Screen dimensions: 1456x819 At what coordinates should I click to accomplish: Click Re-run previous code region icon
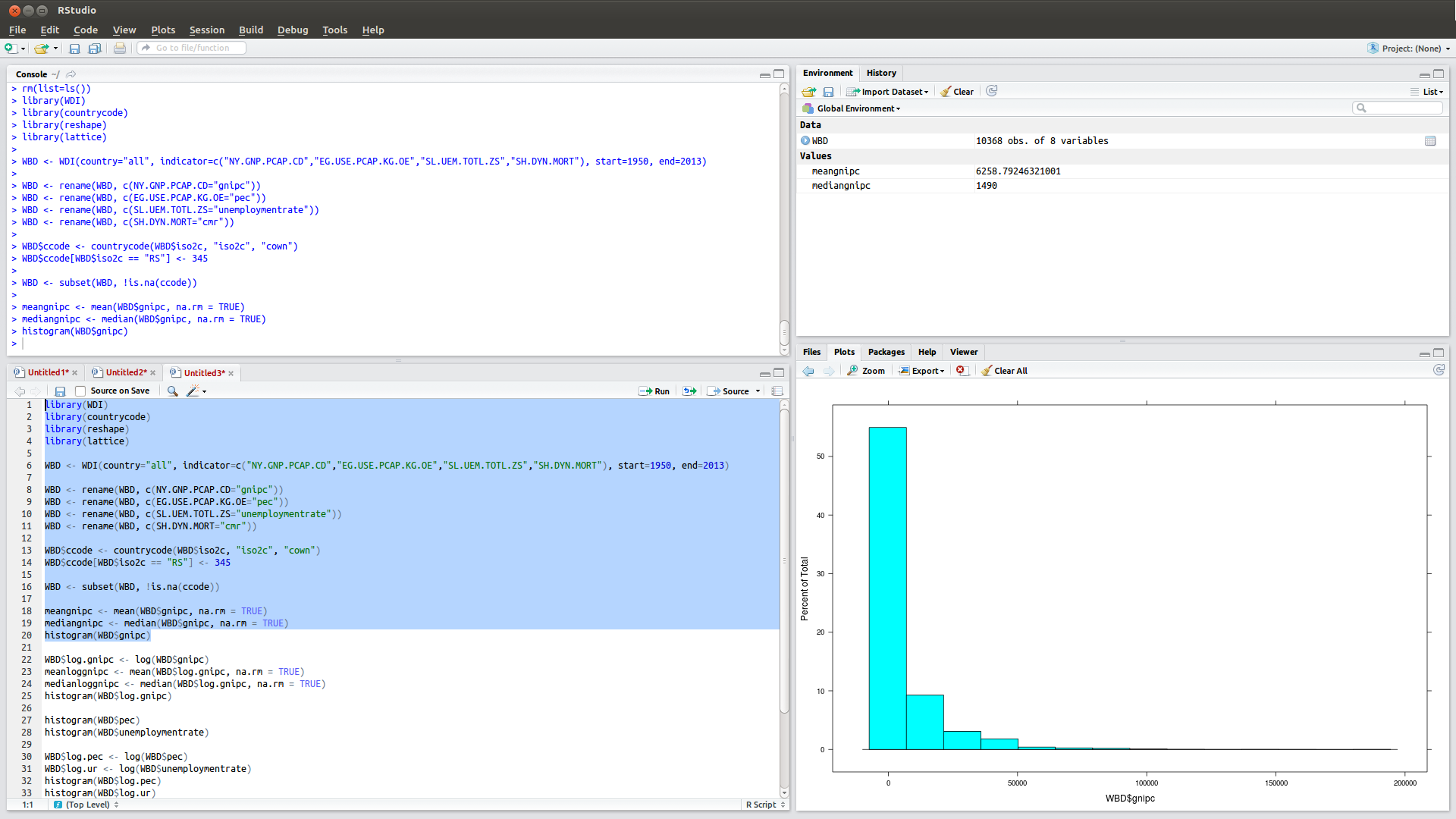point(689,391)
